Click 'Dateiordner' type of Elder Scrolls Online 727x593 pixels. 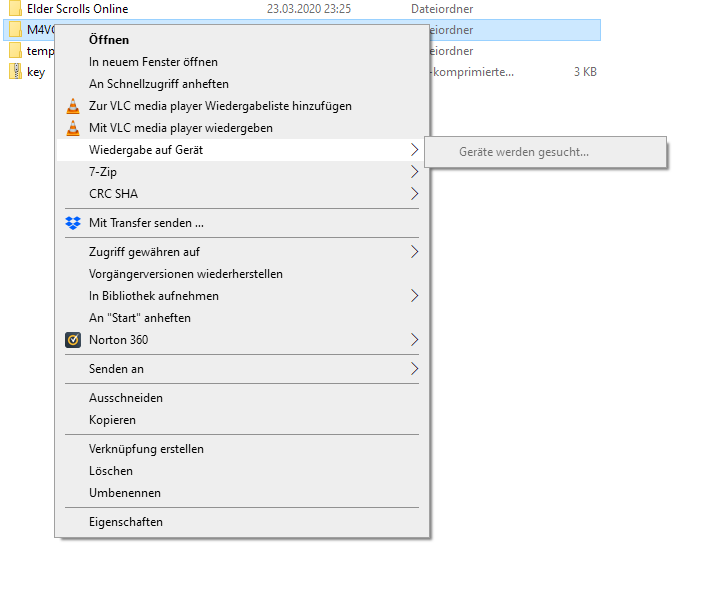coord(442,9)
